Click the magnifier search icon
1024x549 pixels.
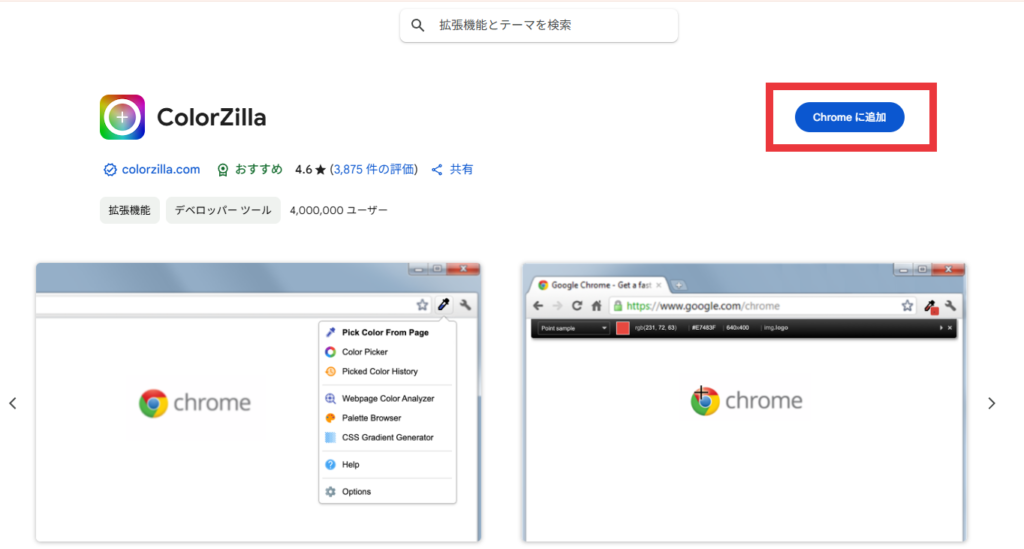[417, 25]
